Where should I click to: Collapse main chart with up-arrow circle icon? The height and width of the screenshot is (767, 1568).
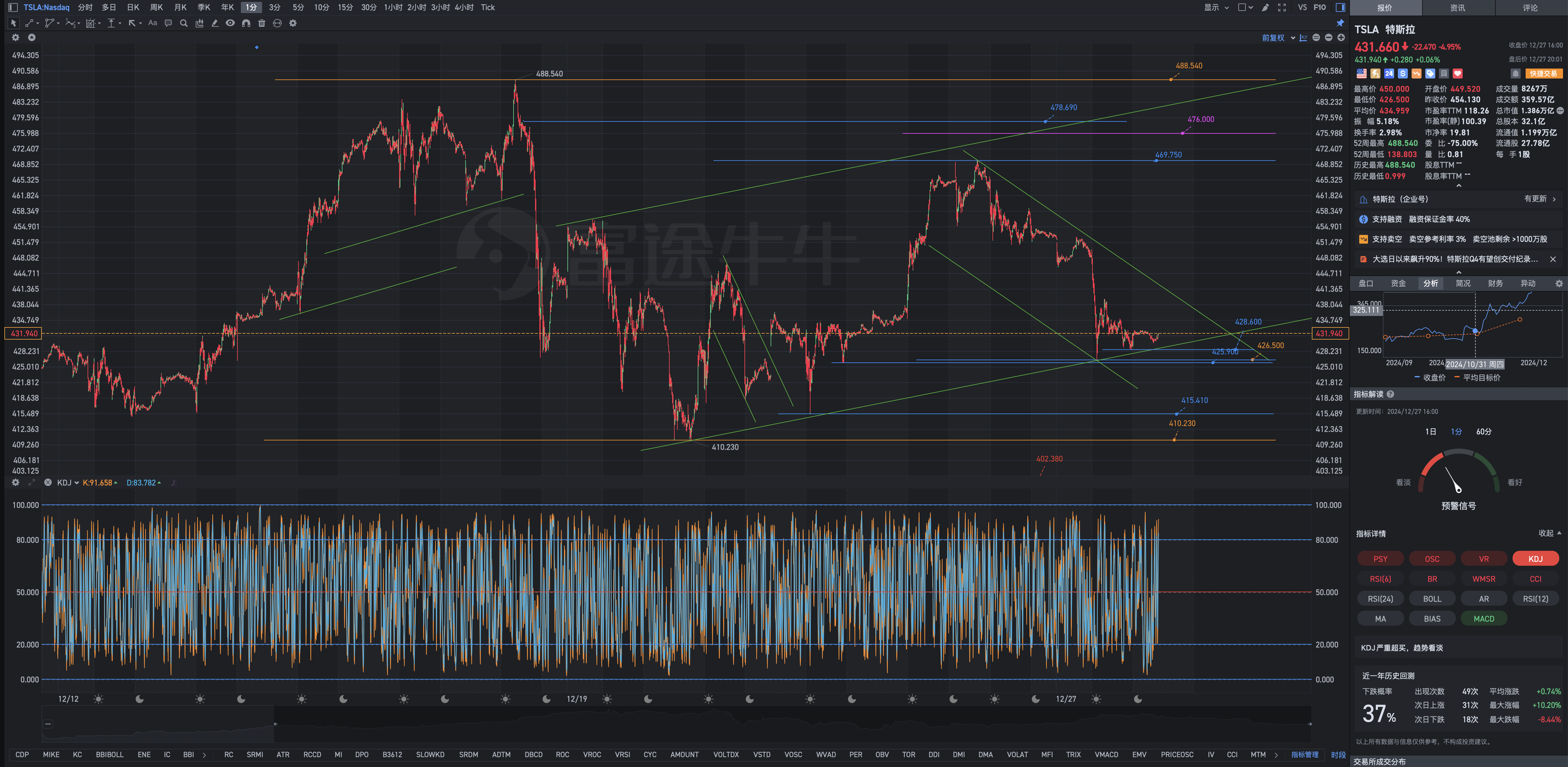coord(32,38)
